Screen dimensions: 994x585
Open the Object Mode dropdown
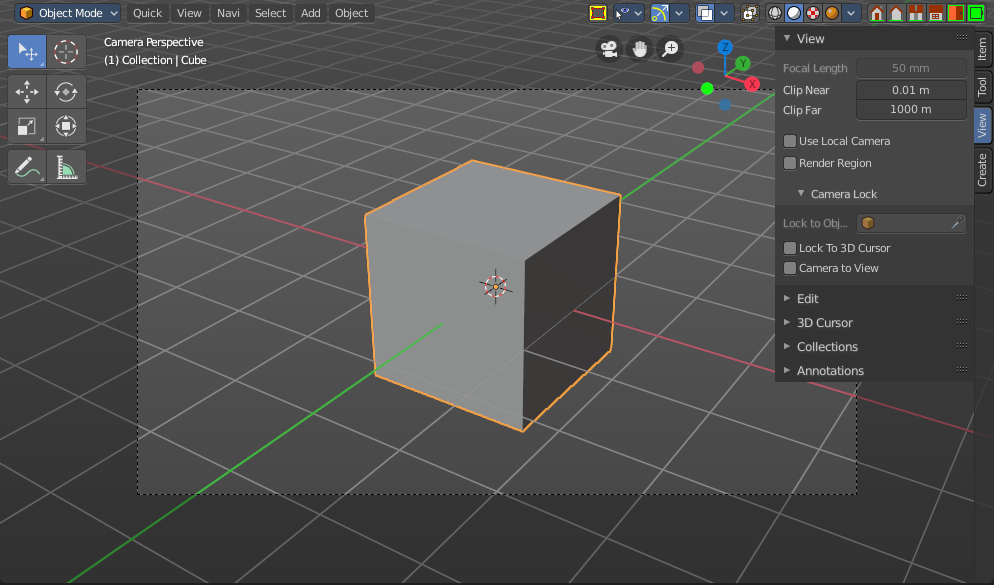coord(68,13)
